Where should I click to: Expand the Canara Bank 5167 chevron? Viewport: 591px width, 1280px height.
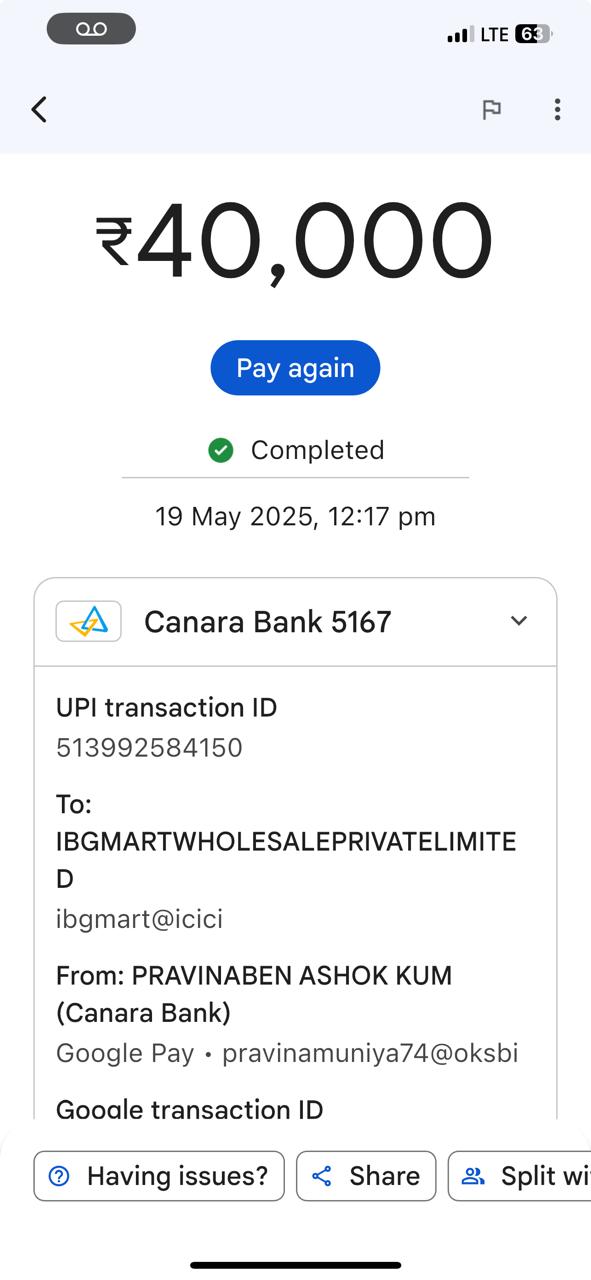518,621
